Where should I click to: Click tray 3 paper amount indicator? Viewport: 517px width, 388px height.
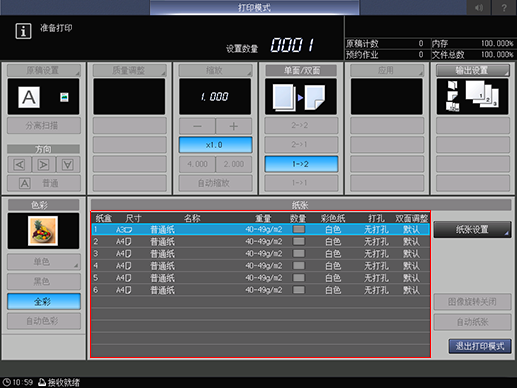pos(299,254)
